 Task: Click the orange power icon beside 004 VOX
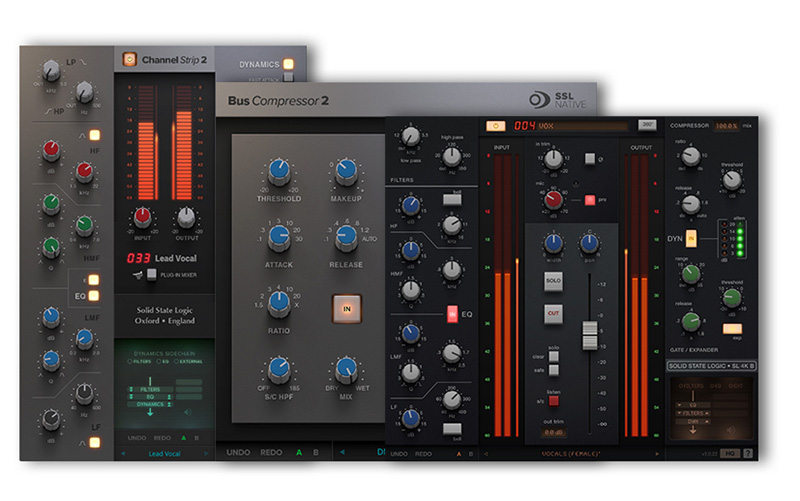[x=495, y=125]
